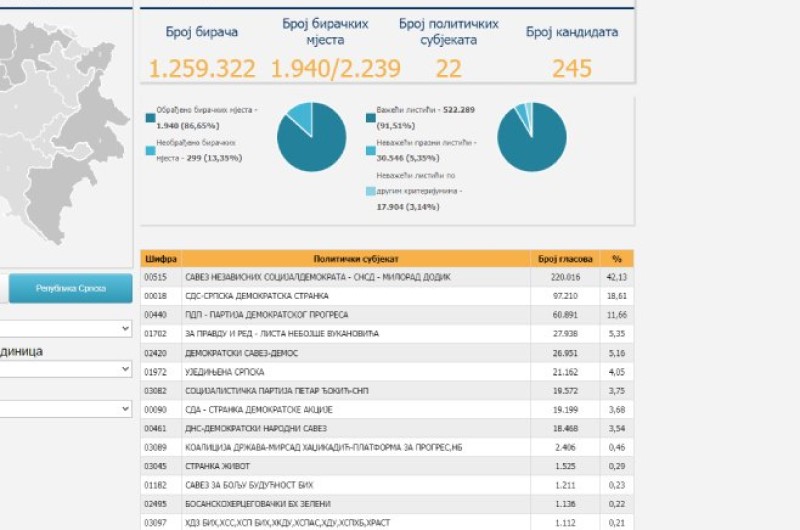This screenshot has height=530, width=800.
Task: Click the Република Српска button
Action: pos(70,288)
